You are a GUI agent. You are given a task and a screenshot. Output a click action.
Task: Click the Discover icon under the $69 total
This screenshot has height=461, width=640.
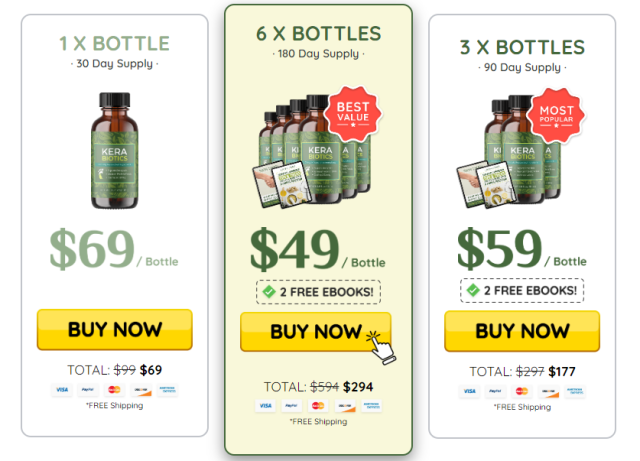pos(141,390)
